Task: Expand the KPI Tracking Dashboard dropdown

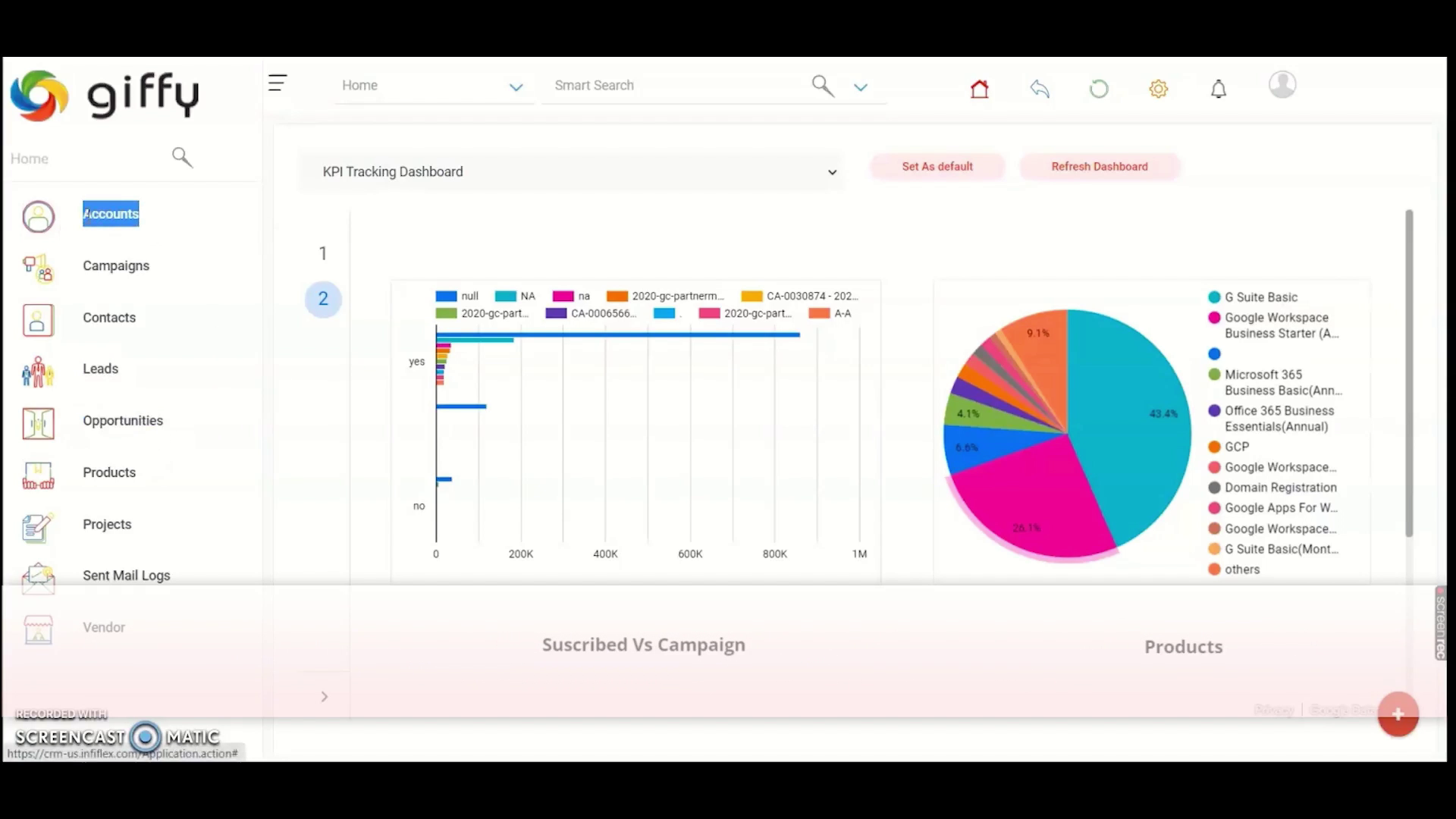Action: tap(832, 171)
